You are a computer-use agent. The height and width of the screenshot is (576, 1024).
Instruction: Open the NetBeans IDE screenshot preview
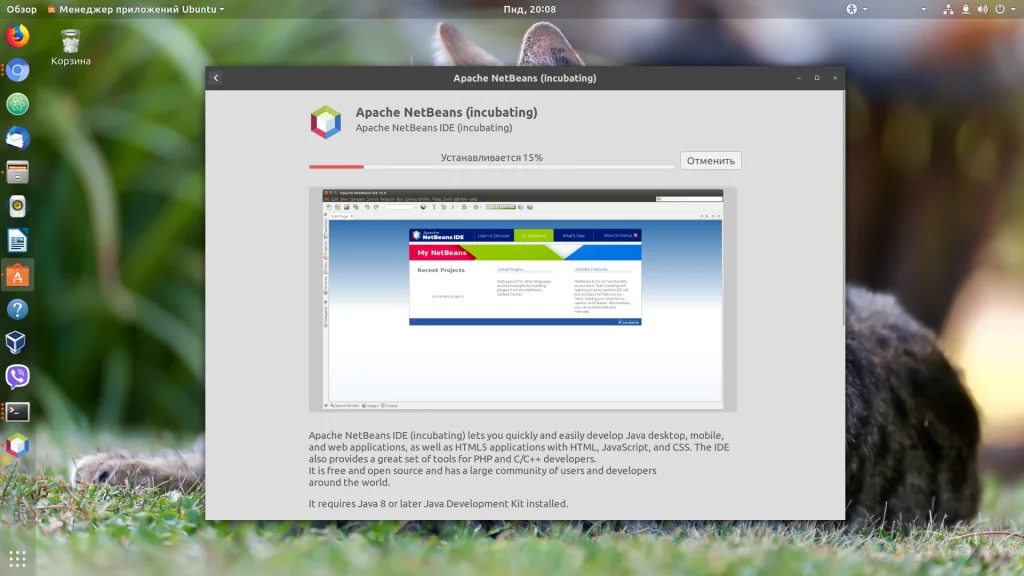click(522, 300)
